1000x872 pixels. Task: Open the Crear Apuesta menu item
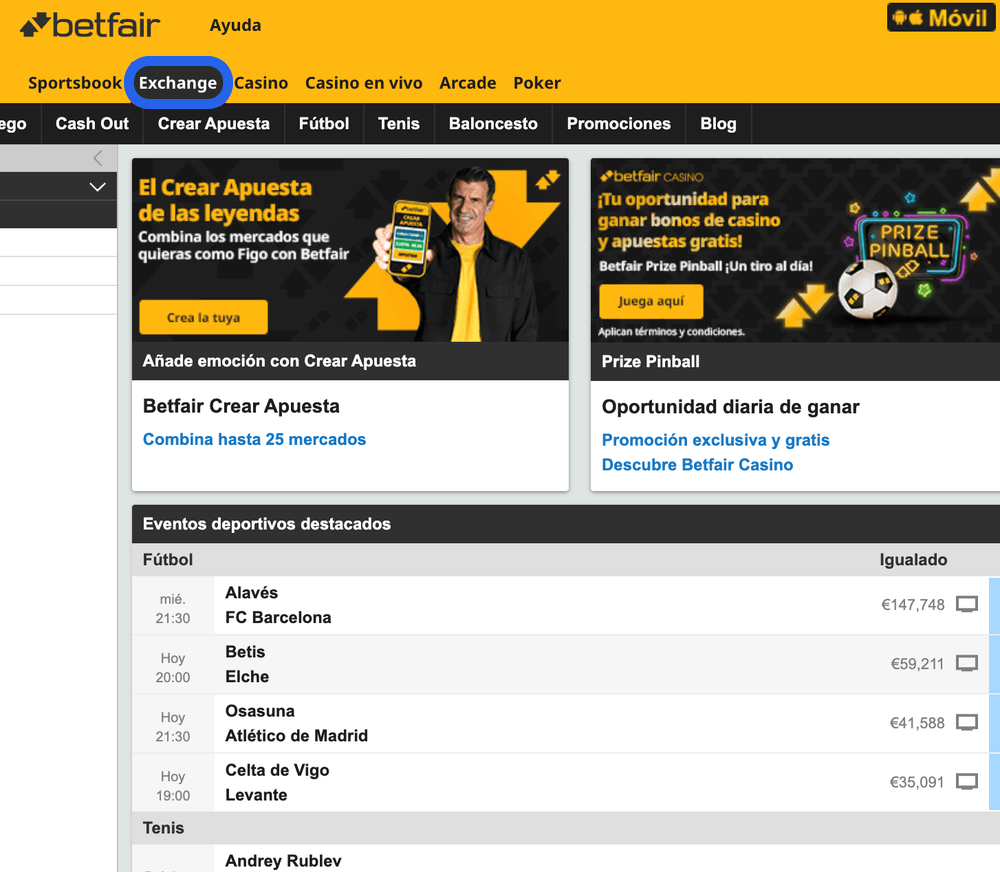pyautogui.click(x=214, y=124)
